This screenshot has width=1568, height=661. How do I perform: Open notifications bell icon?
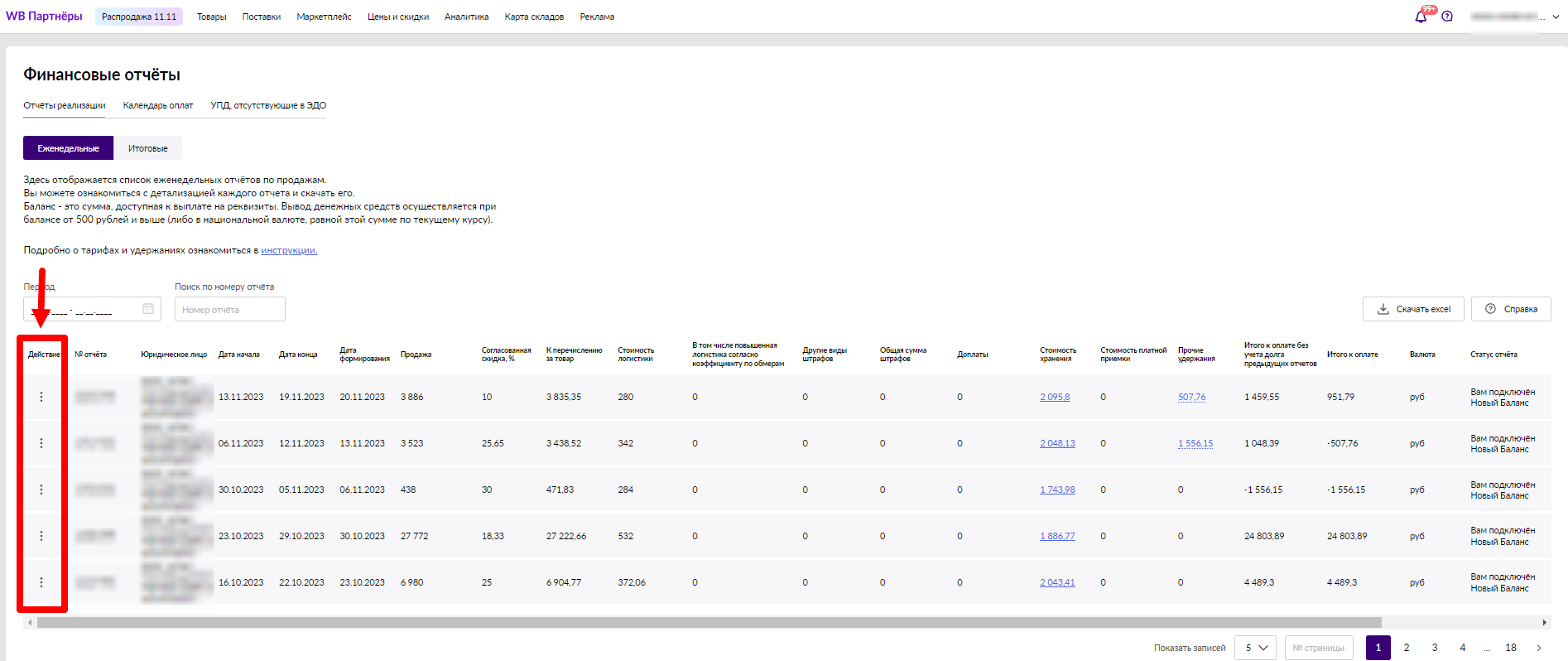[1421, 17]
